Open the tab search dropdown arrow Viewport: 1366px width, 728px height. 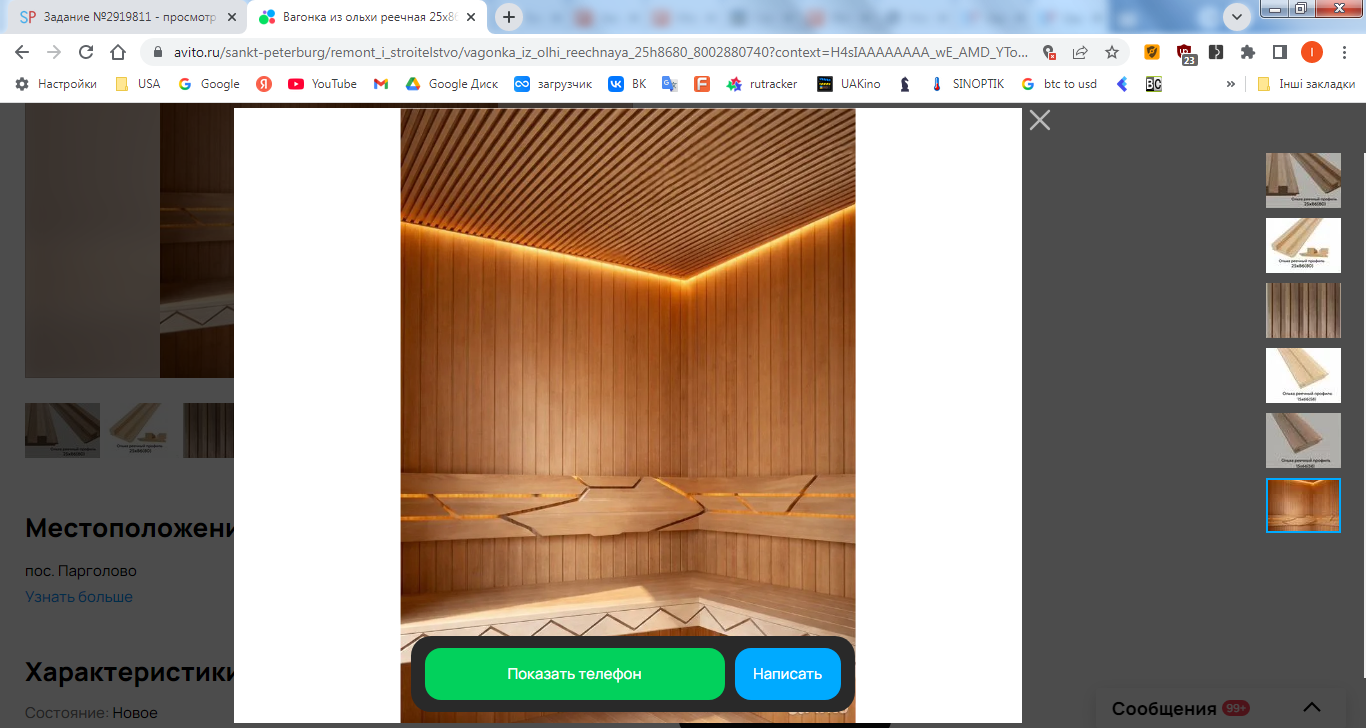(1237, 17)
